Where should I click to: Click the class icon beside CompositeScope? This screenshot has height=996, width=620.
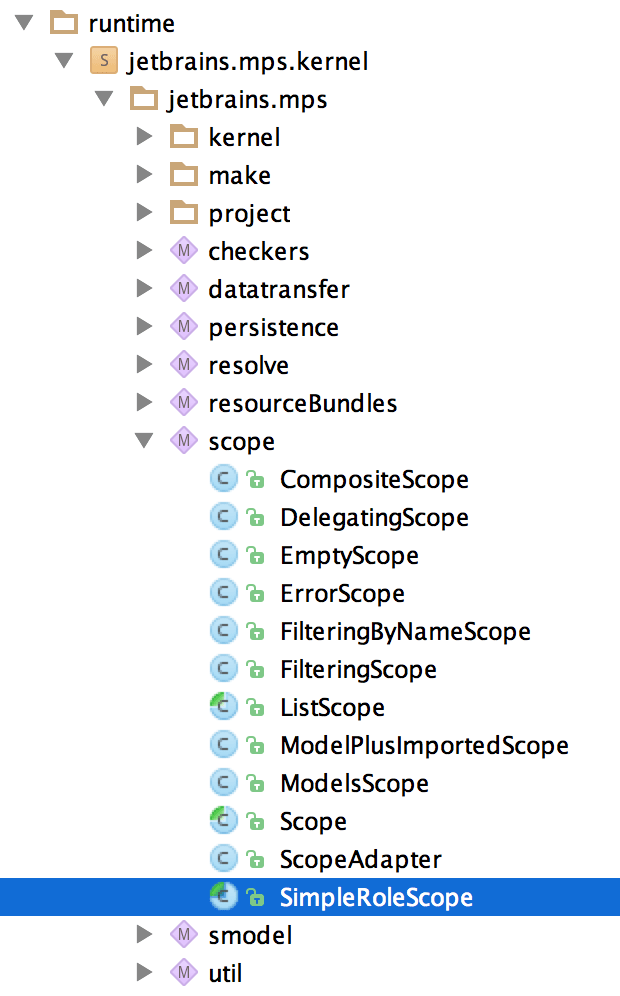coord(222,479)
